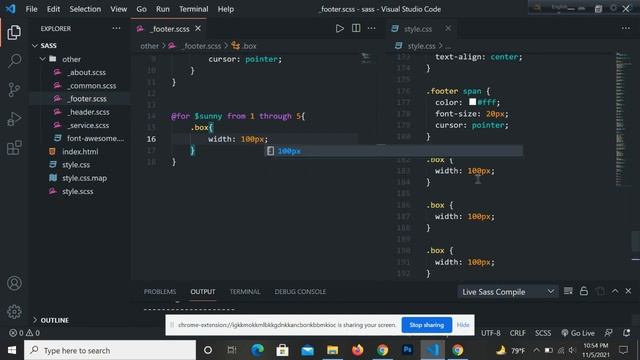This screenshot has width=640, height=360.
Task: Open font-awesome file in explorer
Action: click(x=95, y=138)
